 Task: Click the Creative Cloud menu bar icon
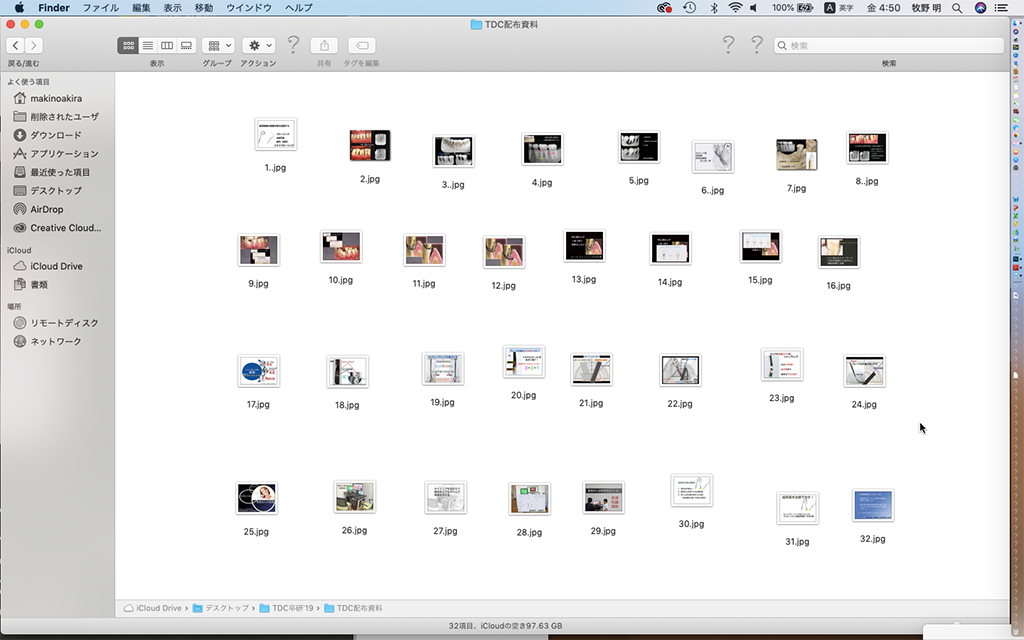coord(665,8)
